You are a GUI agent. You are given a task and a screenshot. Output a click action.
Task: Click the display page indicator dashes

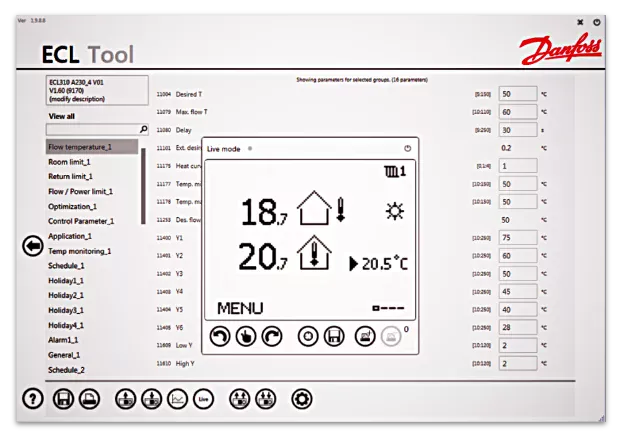click(x=388, y=308)
